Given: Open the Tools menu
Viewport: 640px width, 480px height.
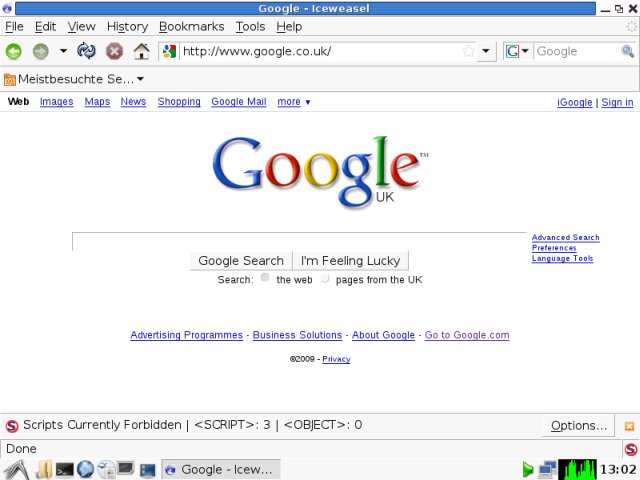Looking at the screenshot, I should 250,27.
